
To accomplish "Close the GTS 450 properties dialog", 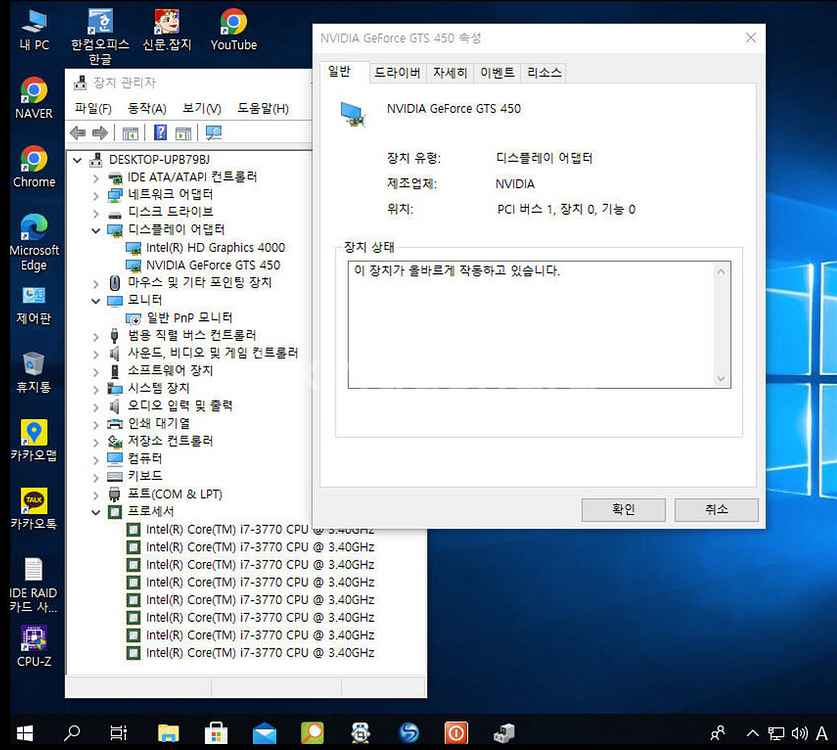I will click(751, 38).
